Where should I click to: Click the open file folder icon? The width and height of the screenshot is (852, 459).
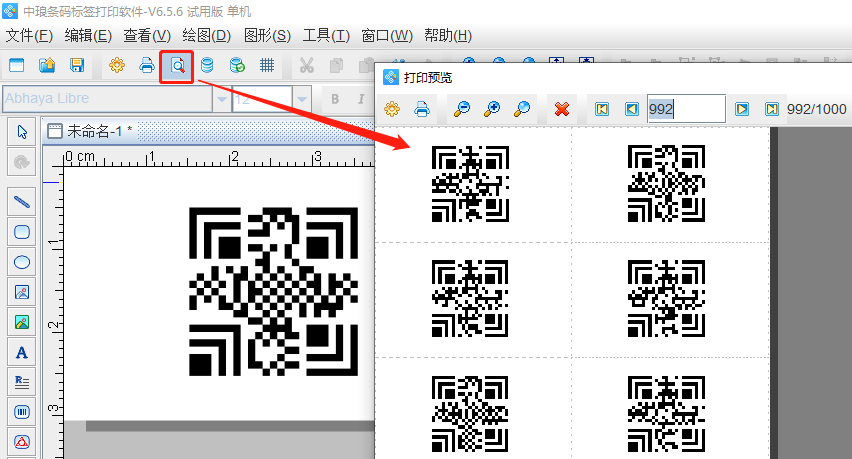(47, 66)
